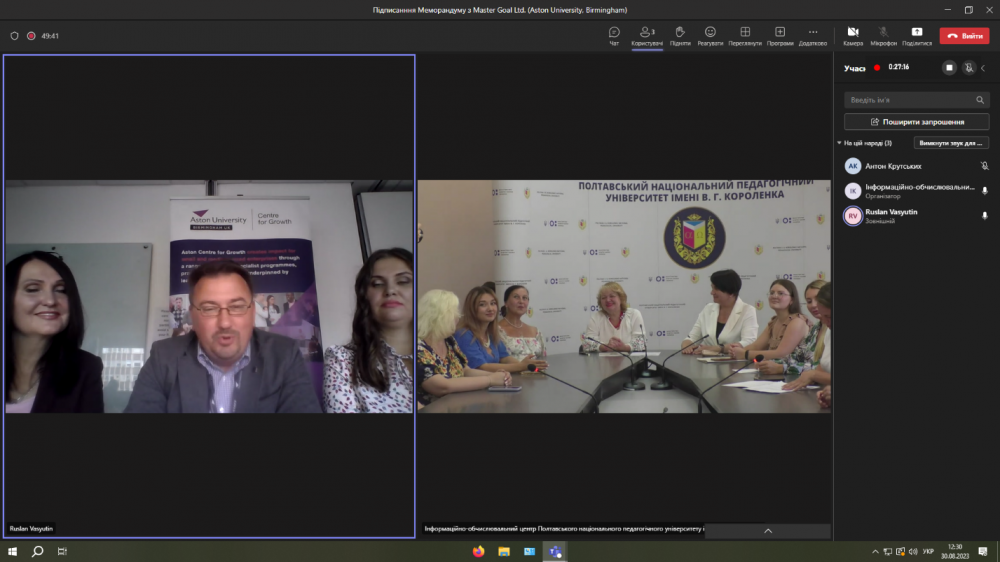This screenshot has width=1000, height=562.
Task: Open Firefox from the Windows taskbar
Action: [x=478, y=551]
